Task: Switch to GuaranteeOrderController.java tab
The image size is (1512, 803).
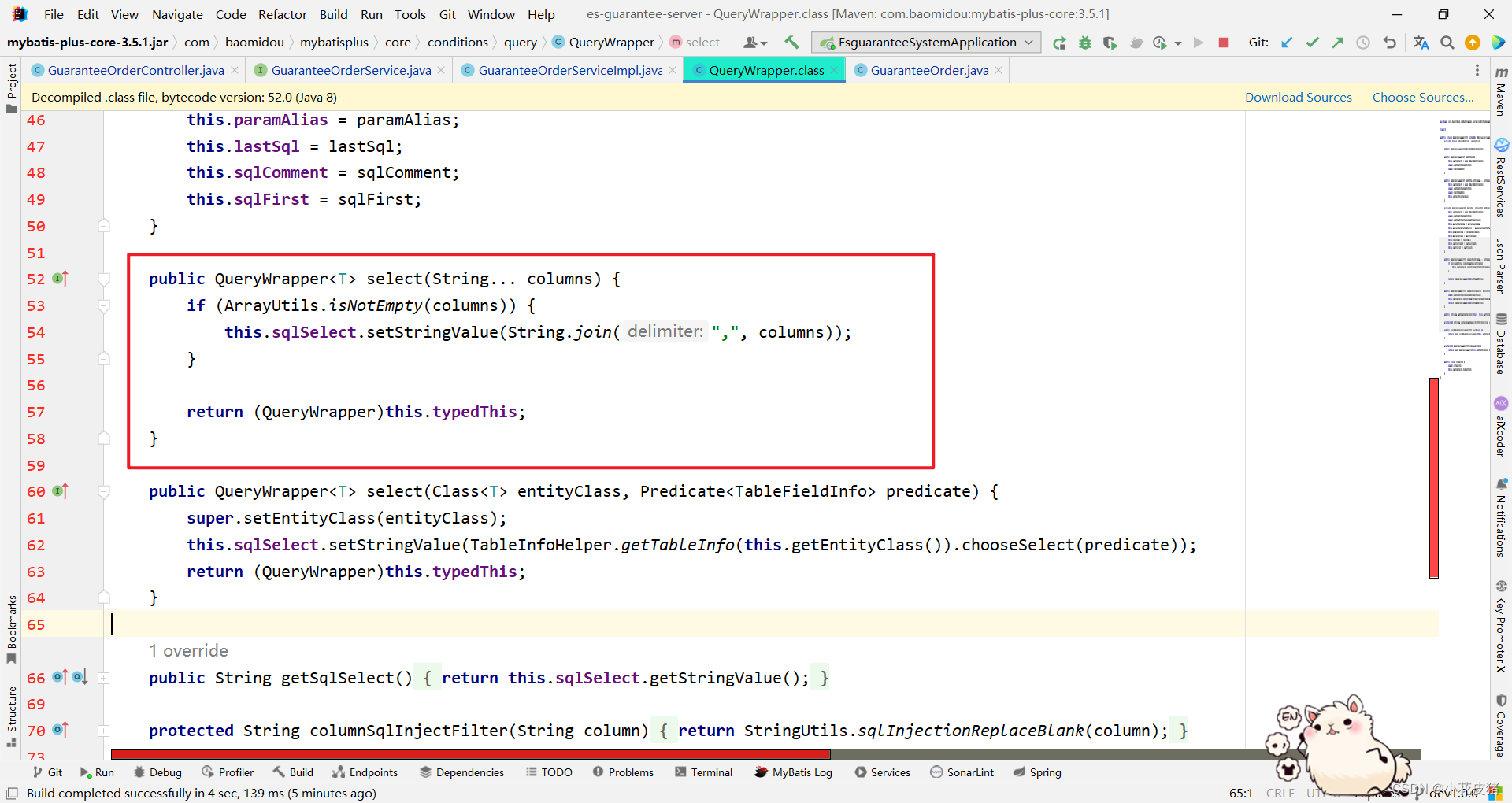Action: click(x=135, y=70)
